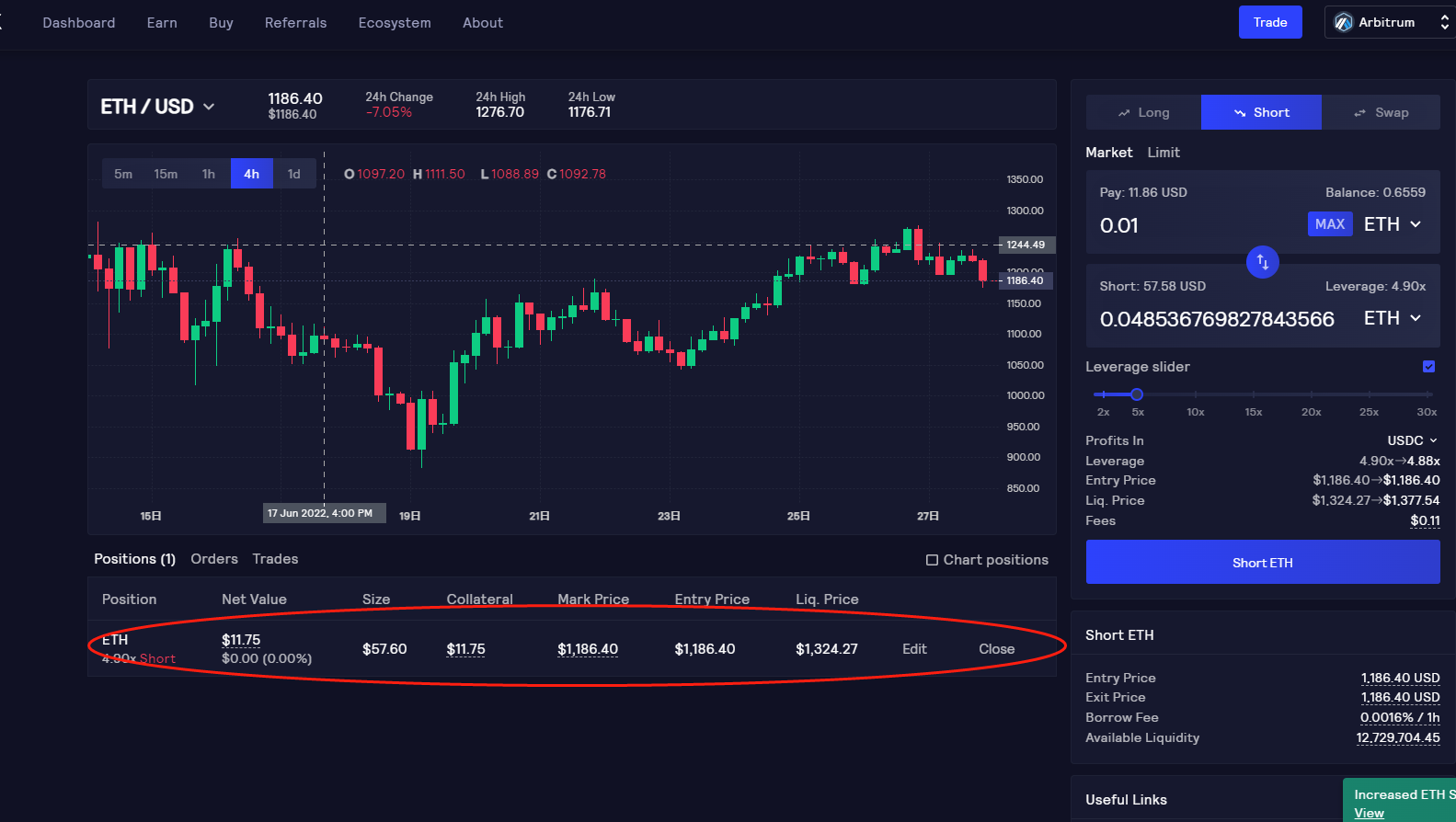Click the leverage slider handle
Image resolution: width=1456 pixels, height=822 pixels.
click(x=1137, y=394)
